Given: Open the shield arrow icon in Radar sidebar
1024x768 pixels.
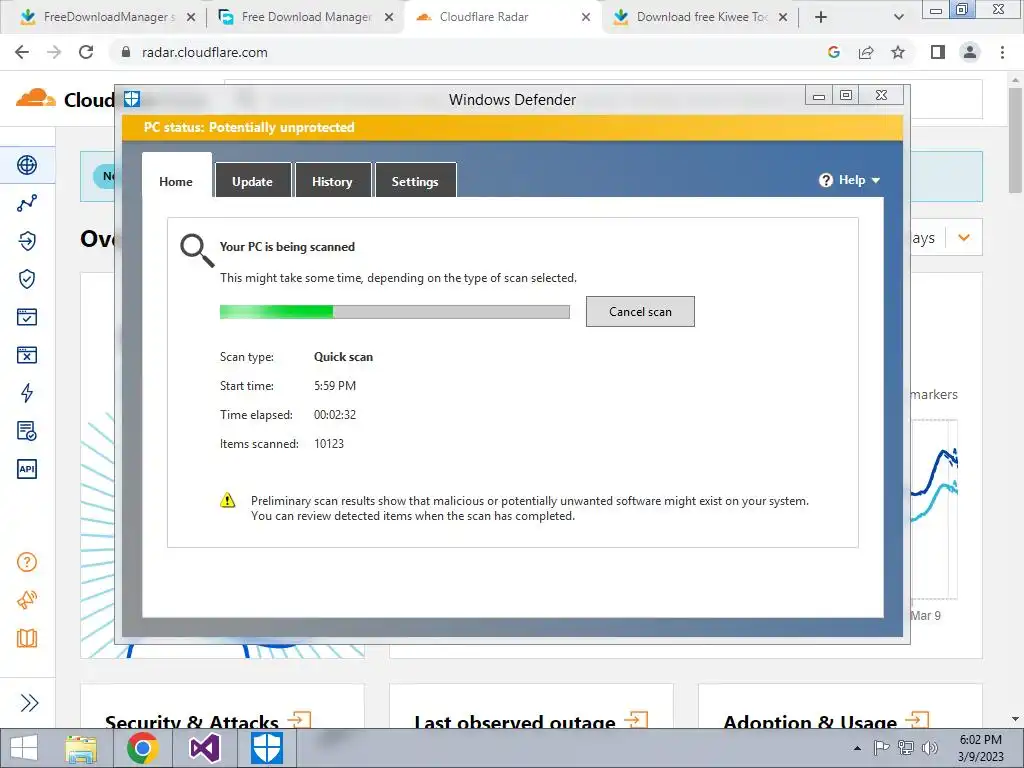Looking at the screenshot, I should click(27, 241).
